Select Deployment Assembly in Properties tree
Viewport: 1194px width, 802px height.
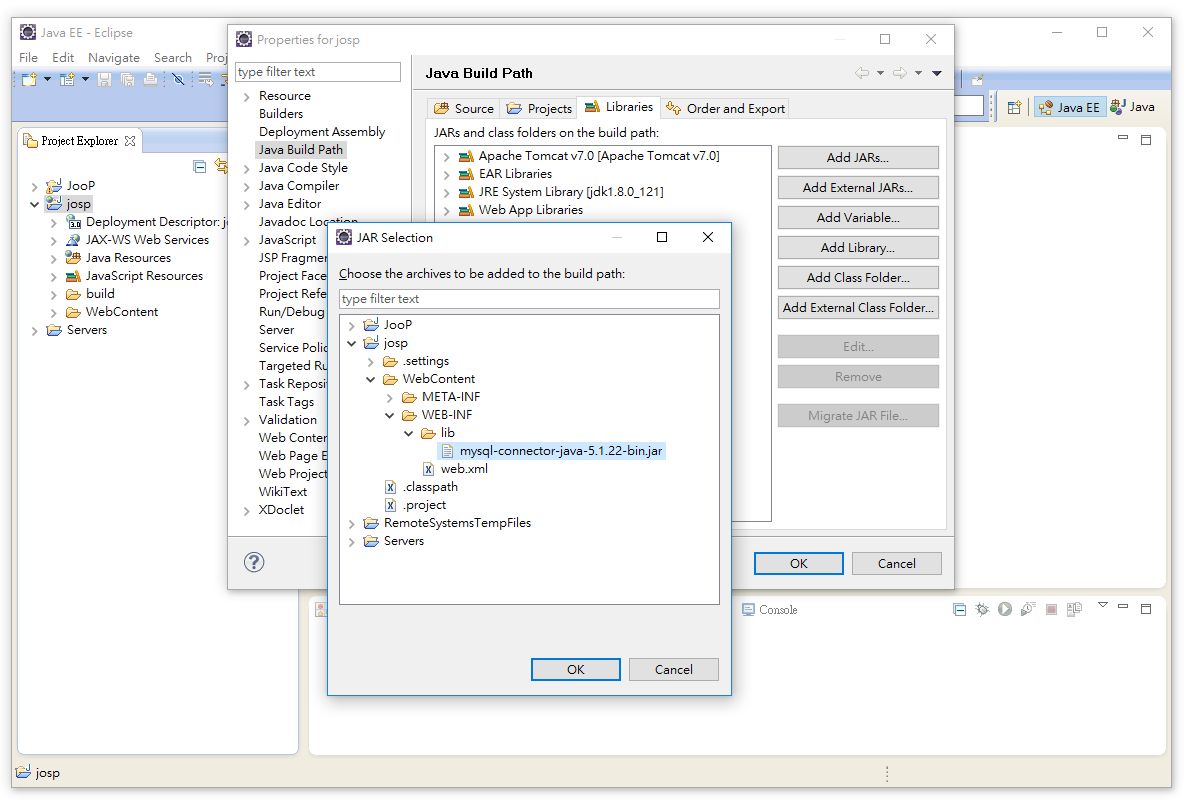click(x=321, y=133)
